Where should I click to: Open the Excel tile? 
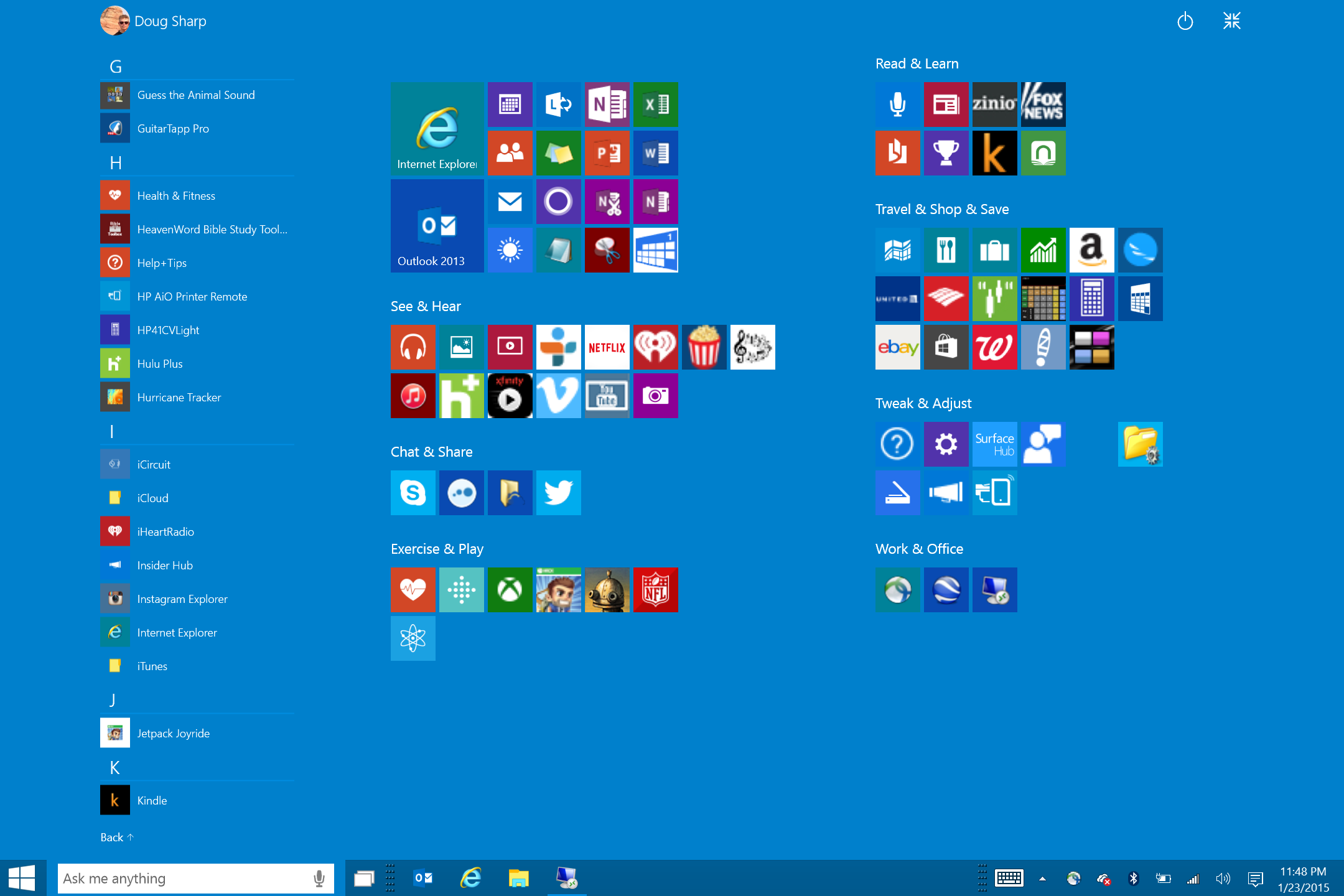click(656, 105)
